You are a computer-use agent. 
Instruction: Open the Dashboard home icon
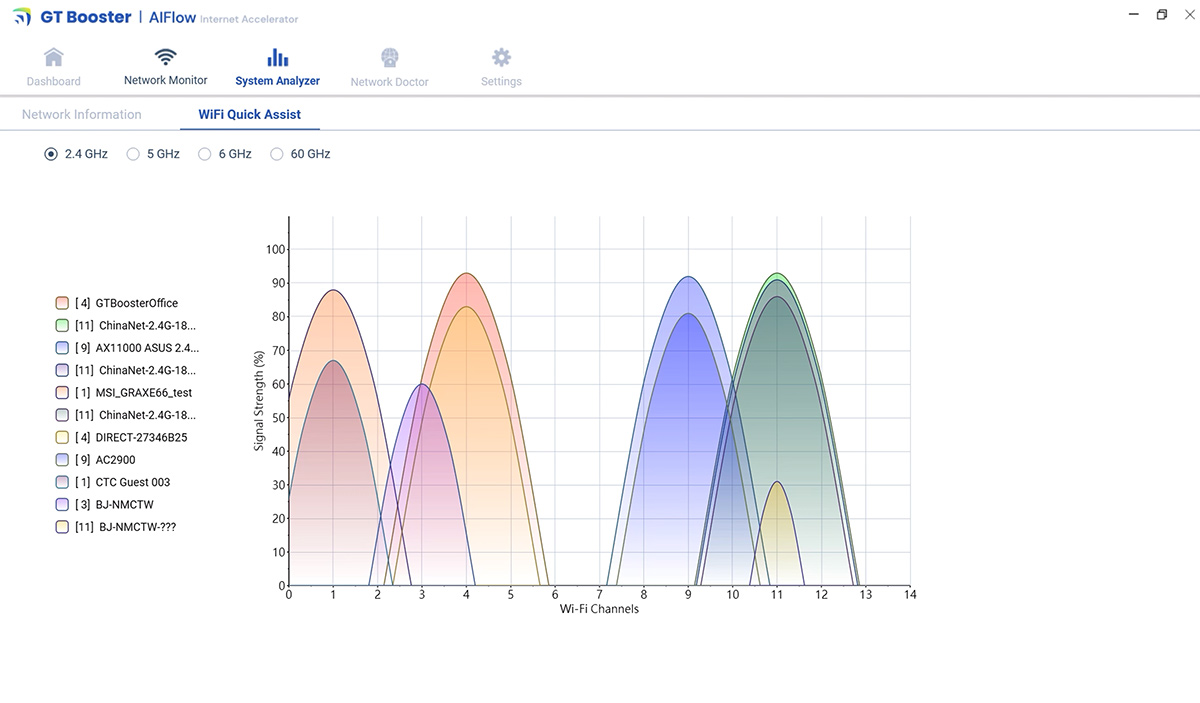[54, 58]
